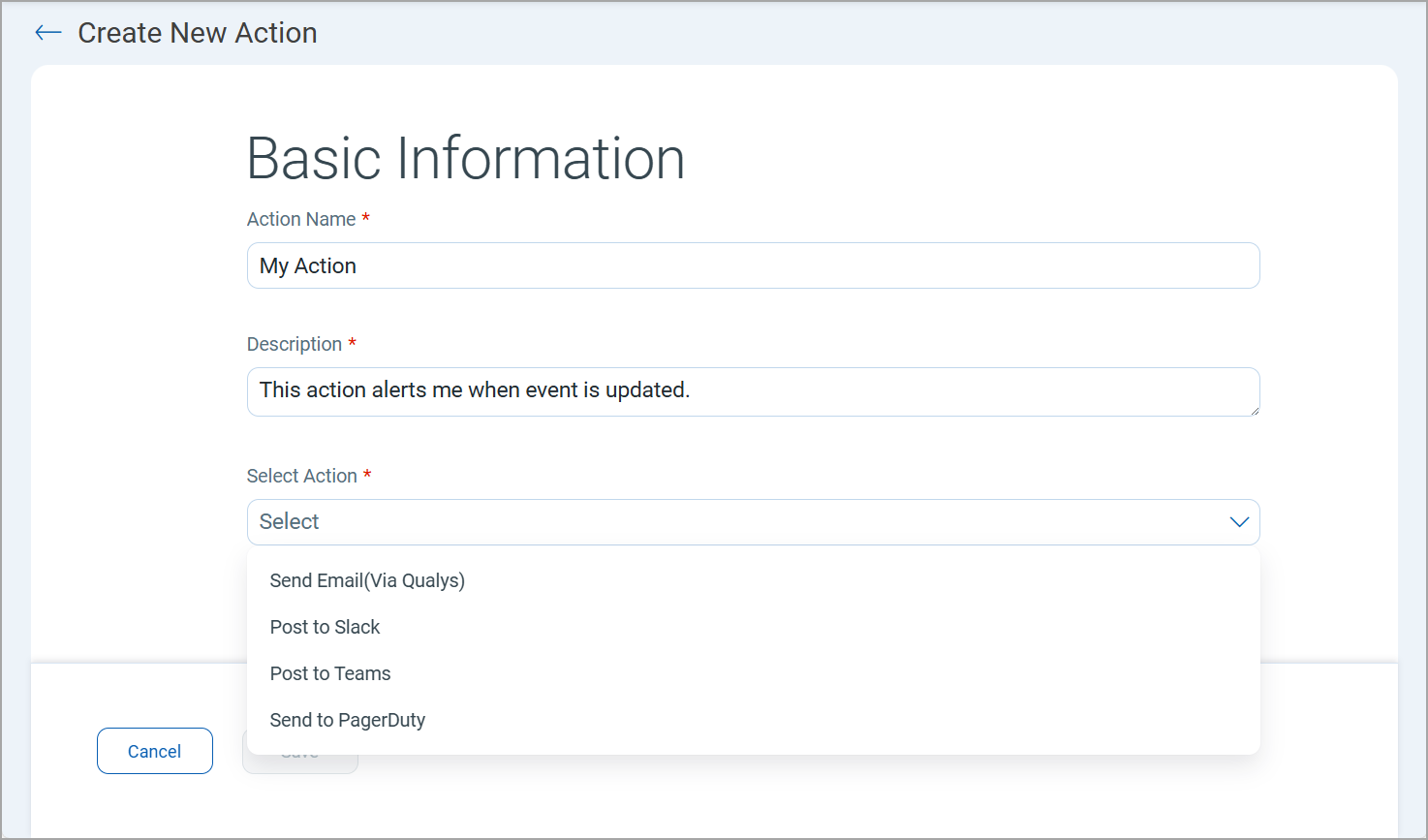Screen dimensions: 1428x840
Task: Choose Send Email(Via Qualys) option
Action: tap(367, 580)
